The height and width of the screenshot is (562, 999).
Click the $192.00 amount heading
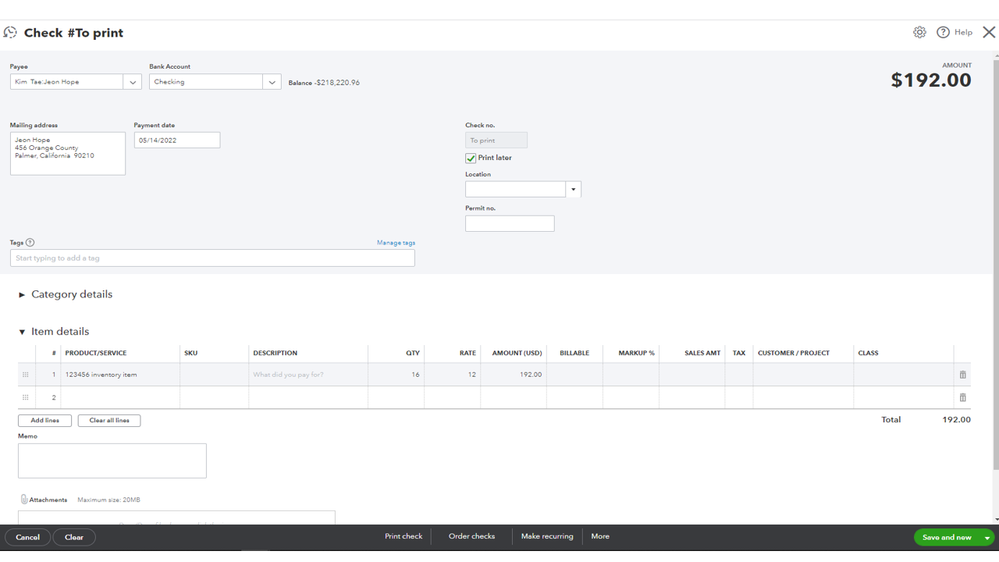pos(931,80)
